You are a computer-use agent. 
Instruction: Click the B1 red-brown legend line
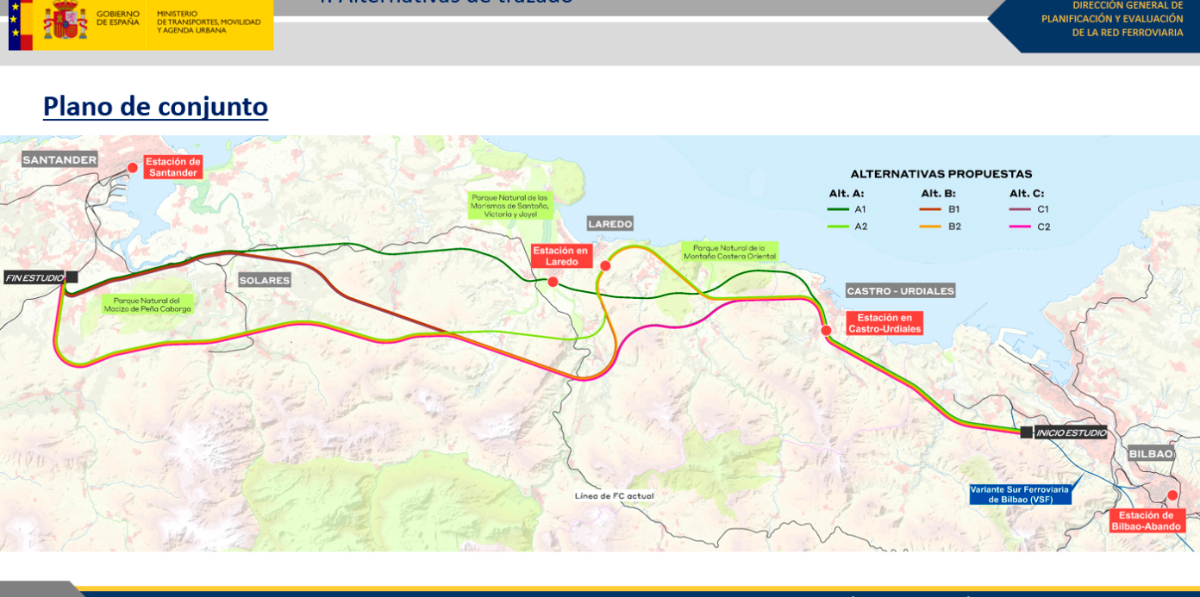931,209
